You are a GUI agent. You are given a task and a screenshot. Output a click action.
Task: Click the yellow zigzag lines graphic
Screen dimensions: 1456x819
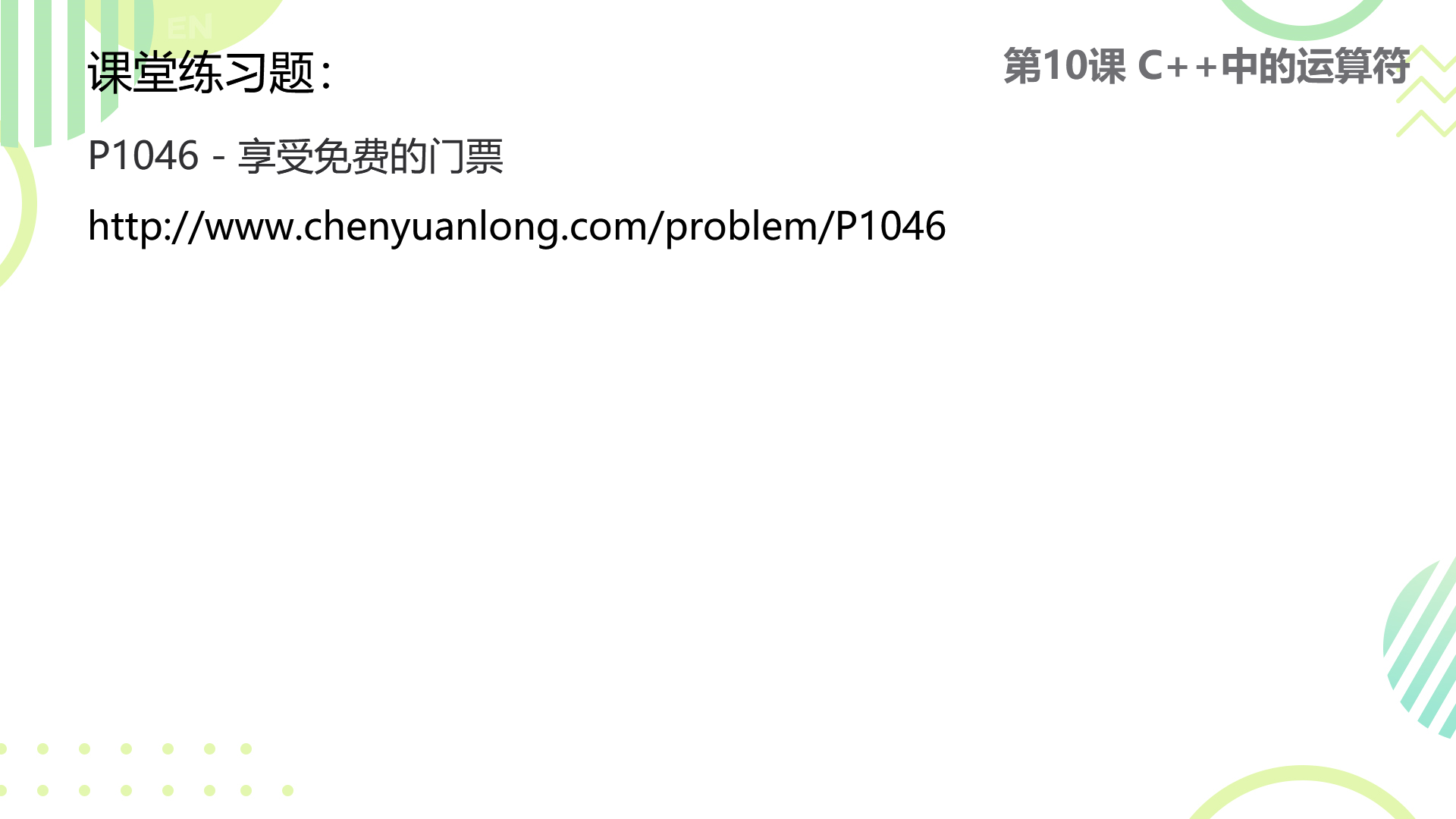(x=1426, y=91)
